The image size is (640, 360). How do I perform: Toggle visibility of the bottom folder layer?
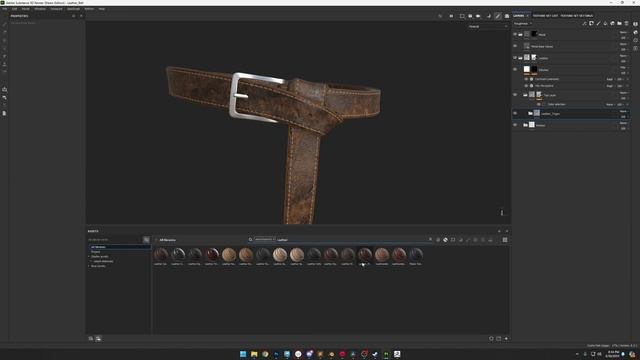click(515, 125)
